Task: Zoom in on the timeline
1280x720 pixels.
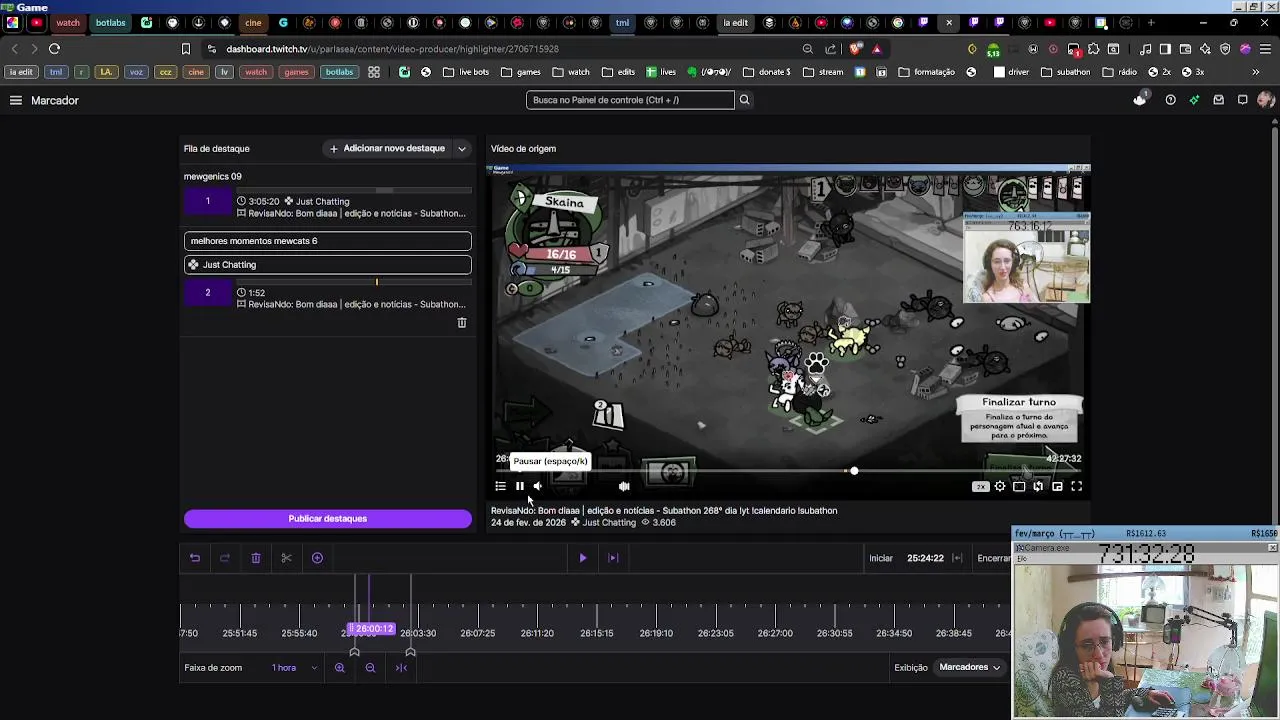Action: [340, 668]
